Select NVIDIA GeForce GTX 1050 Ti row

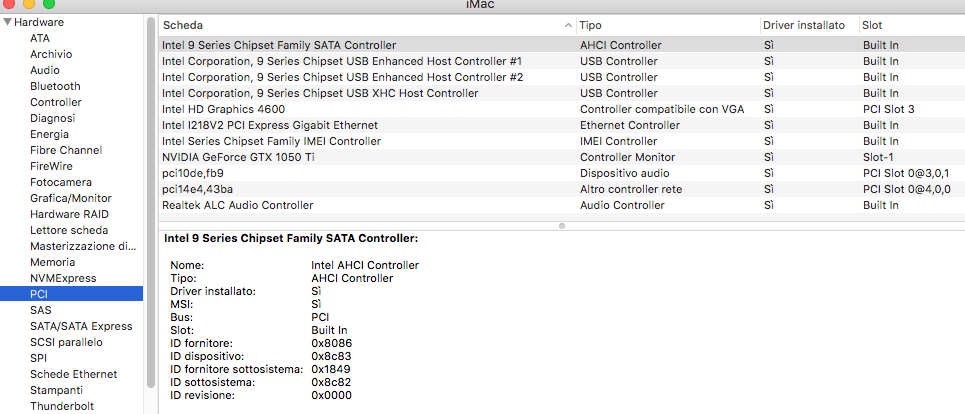pyautogui.click(x=561, y=157)
